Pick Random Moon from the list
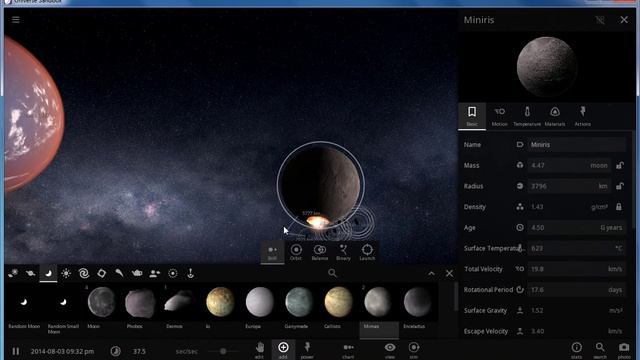 click(24, 307)
